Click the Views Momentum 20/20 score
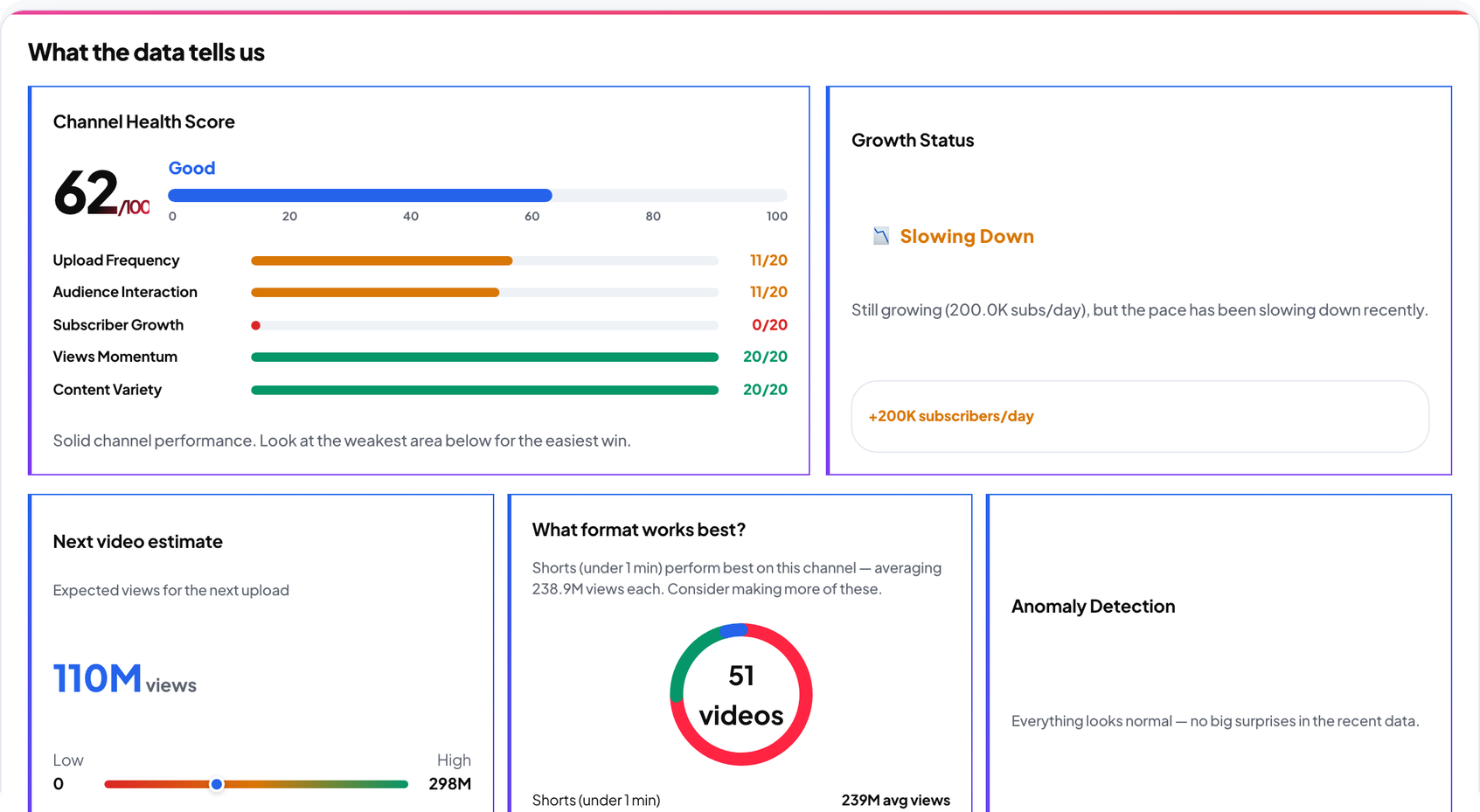 click(x=765, y=357)
